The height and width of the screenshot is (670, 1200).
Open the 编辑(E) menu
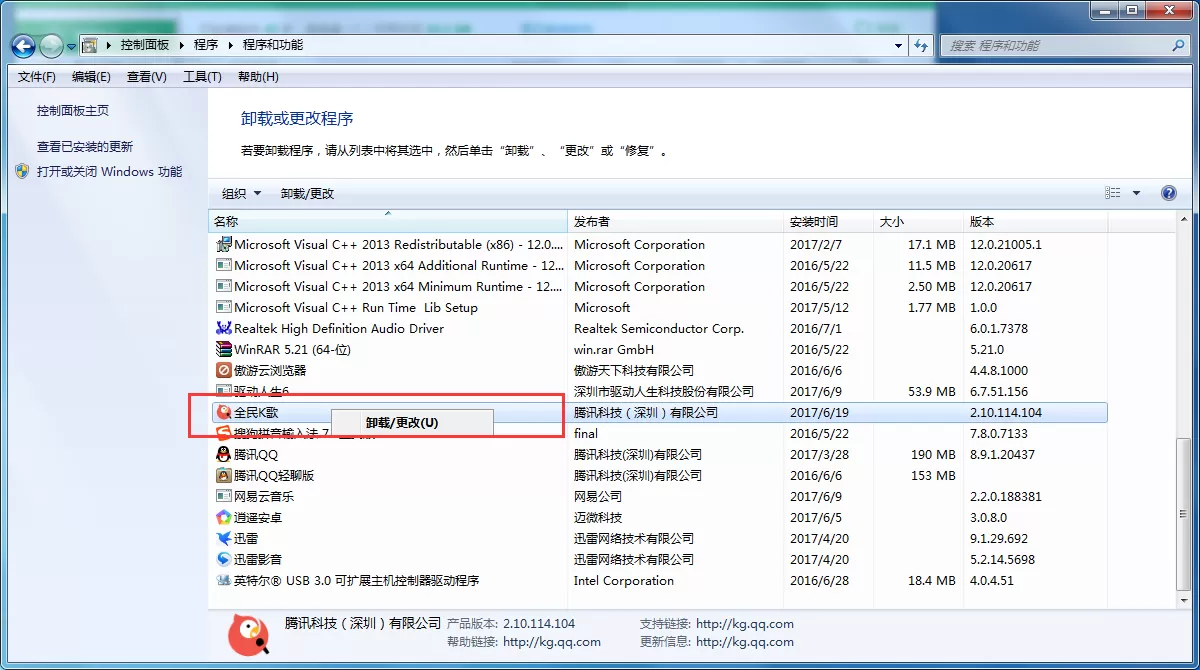pos(92,77)
